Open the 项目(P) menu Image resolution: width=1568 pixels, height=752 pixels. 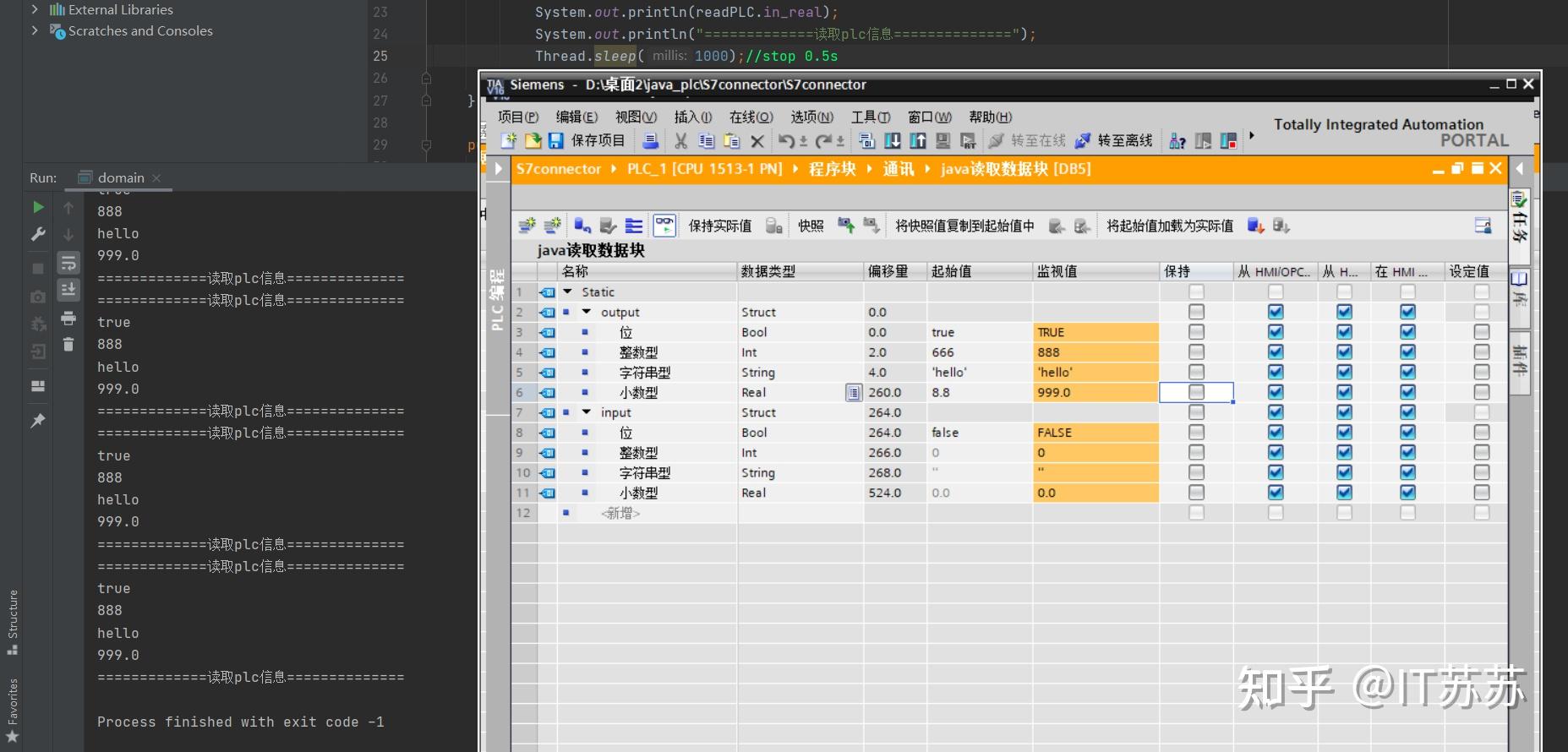[518, 117]
